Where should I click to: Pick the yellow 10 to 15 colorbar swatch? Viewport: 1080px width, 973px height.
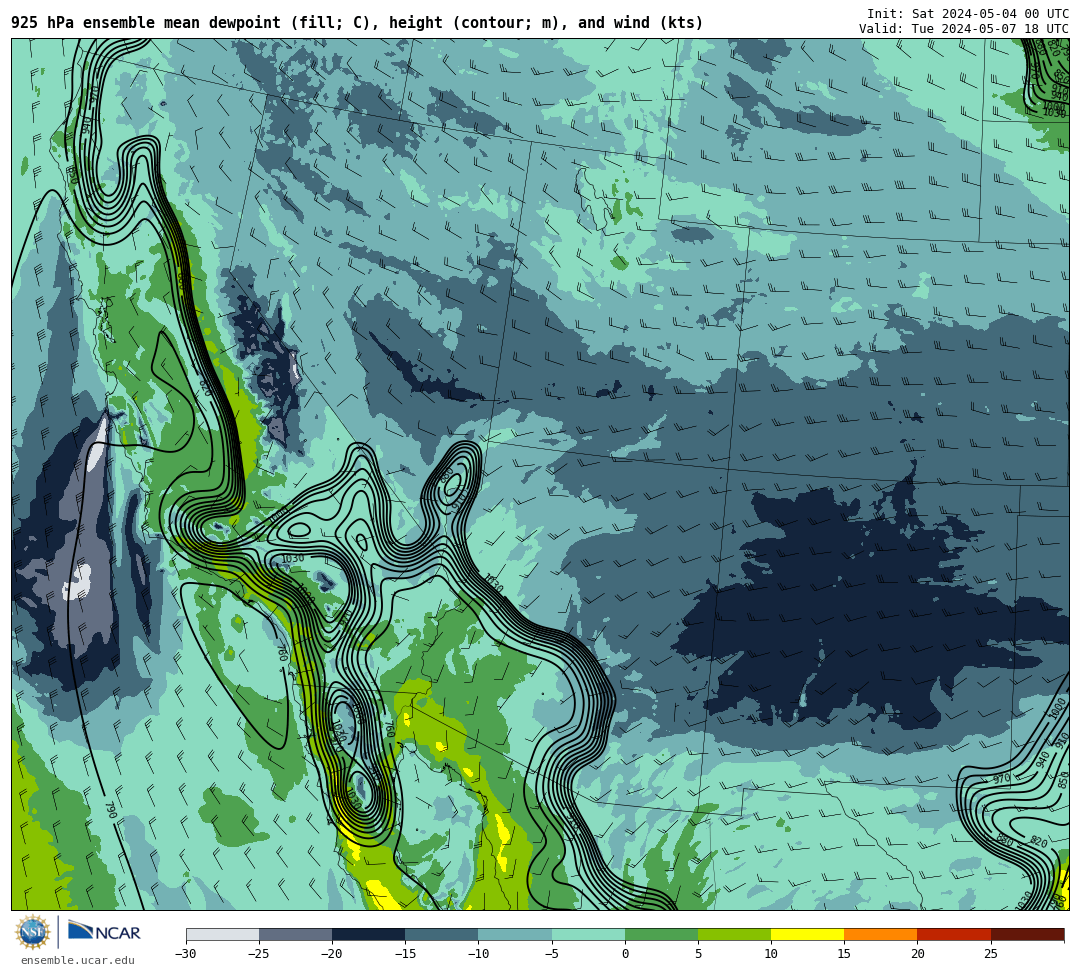(x=807, y=935)
